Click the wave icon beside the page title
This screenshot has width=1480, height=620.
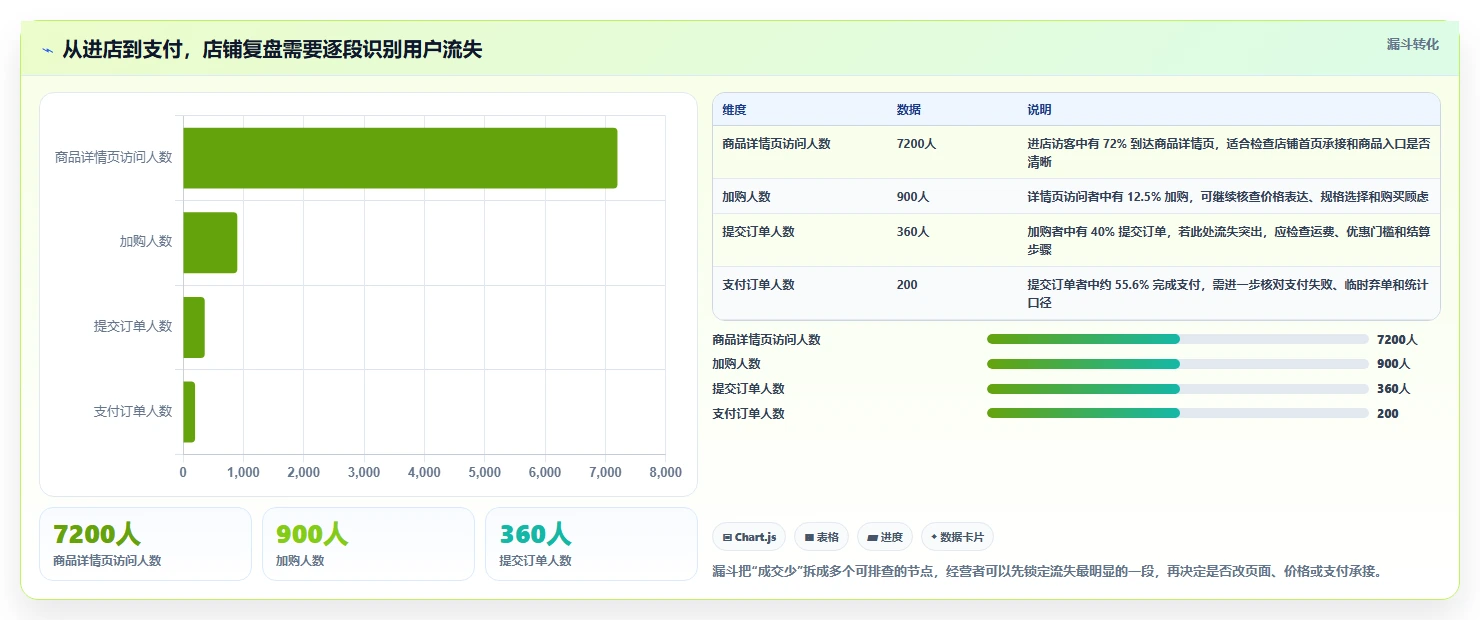(47, 50)
